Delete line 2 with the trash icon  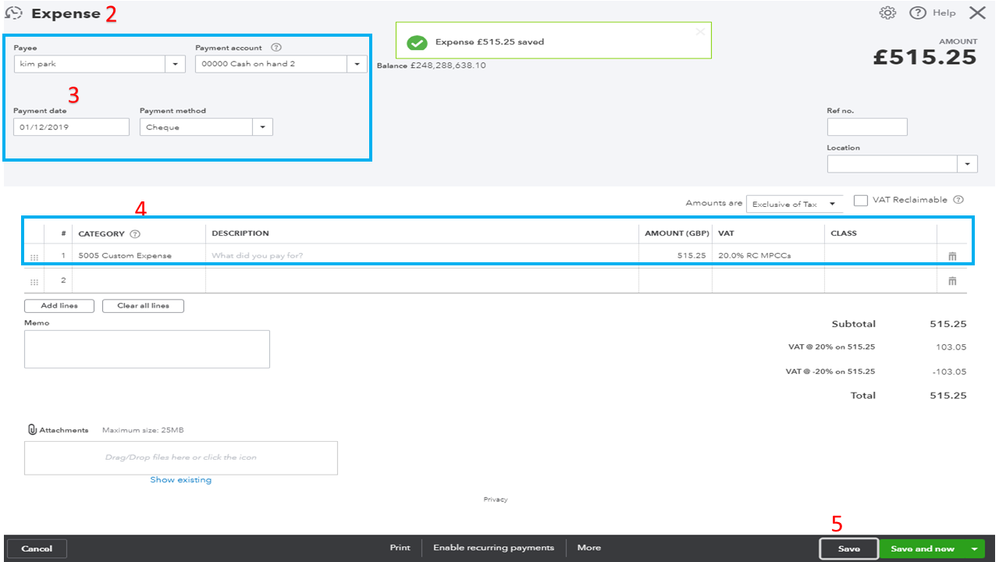click(x=952, y=281)
